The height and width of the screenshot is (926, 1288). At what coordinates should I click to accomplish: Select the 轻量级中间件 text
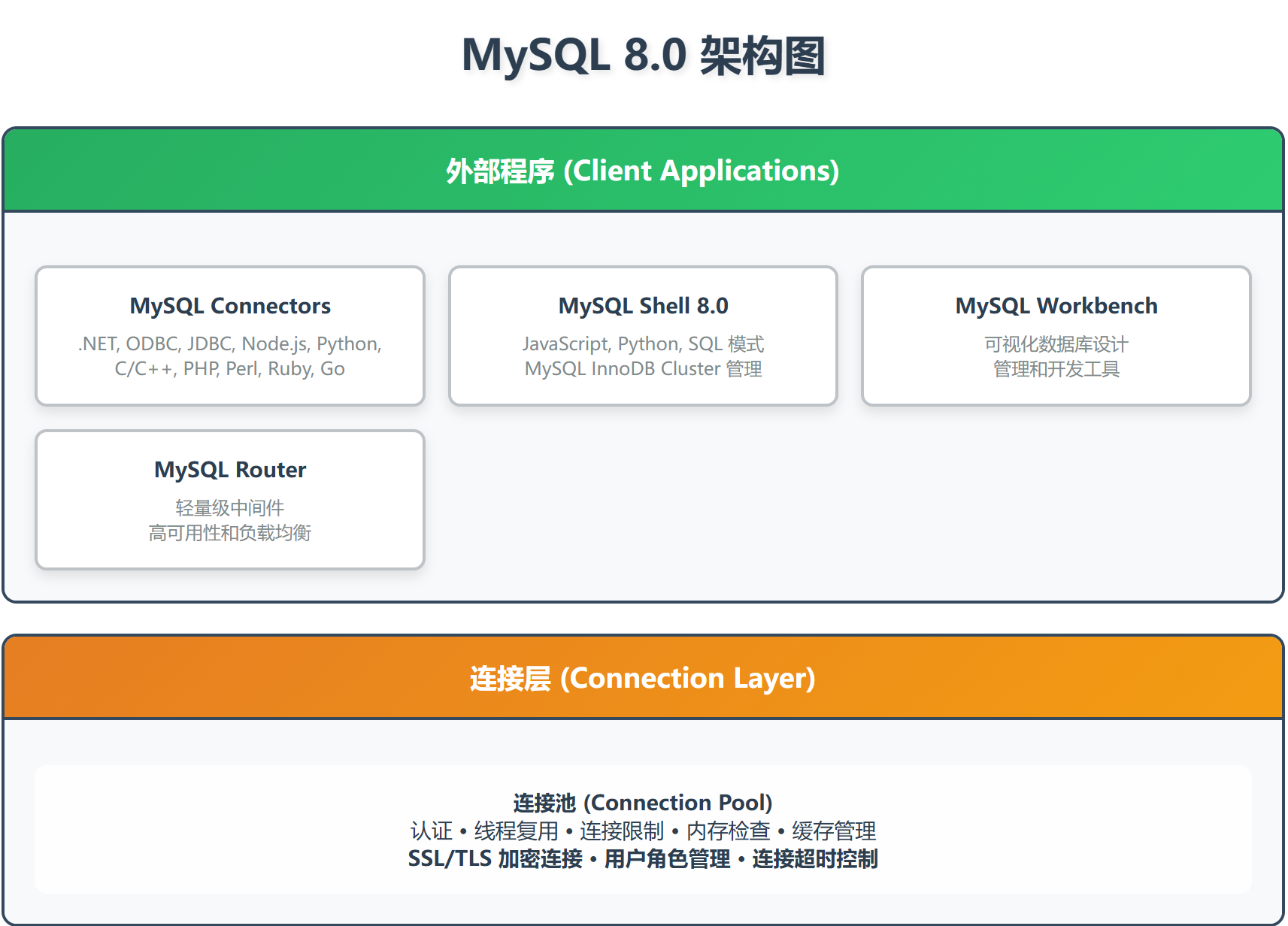point(230,508)
